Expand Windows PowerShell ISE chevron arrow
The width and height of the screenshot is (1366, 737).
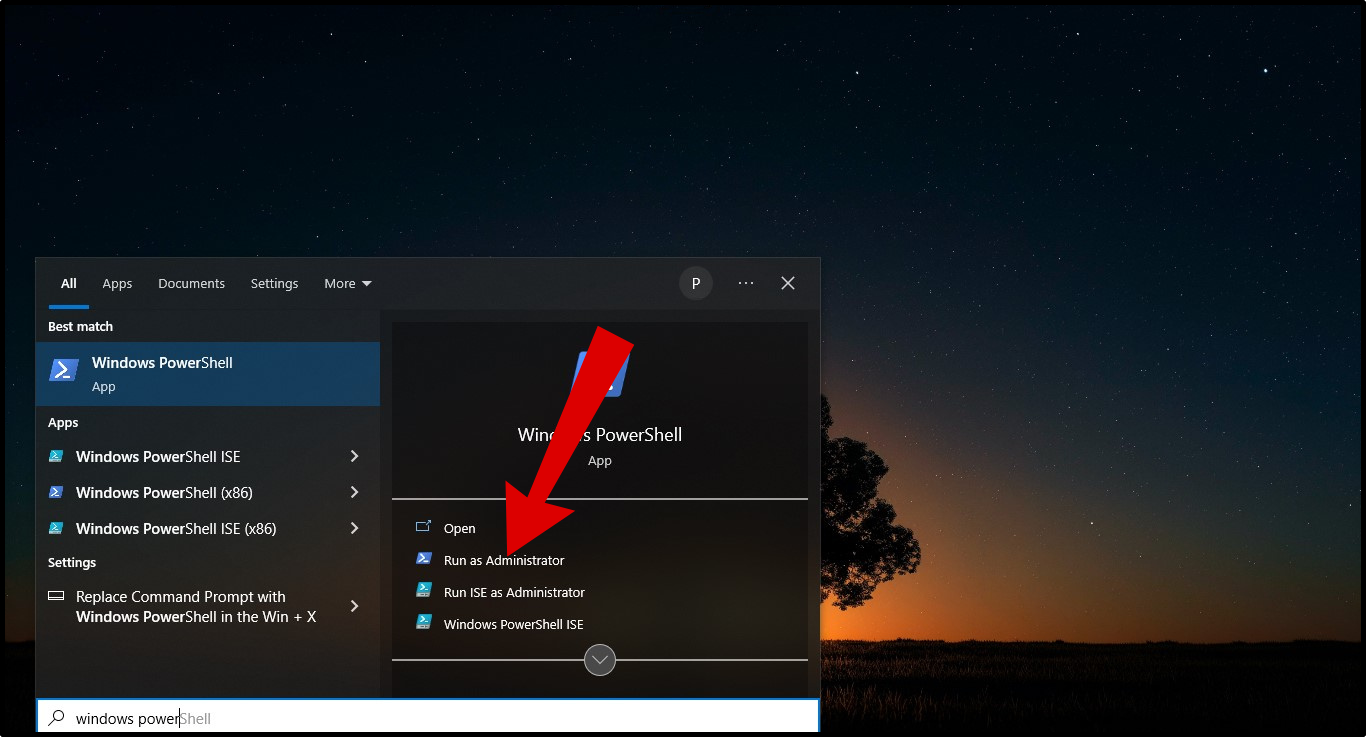click(354, 456)
